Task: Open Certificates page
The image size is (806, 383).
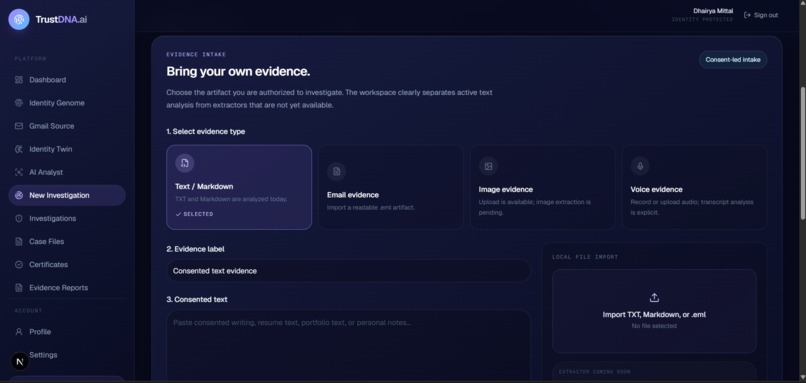Action: click(67, 265)
